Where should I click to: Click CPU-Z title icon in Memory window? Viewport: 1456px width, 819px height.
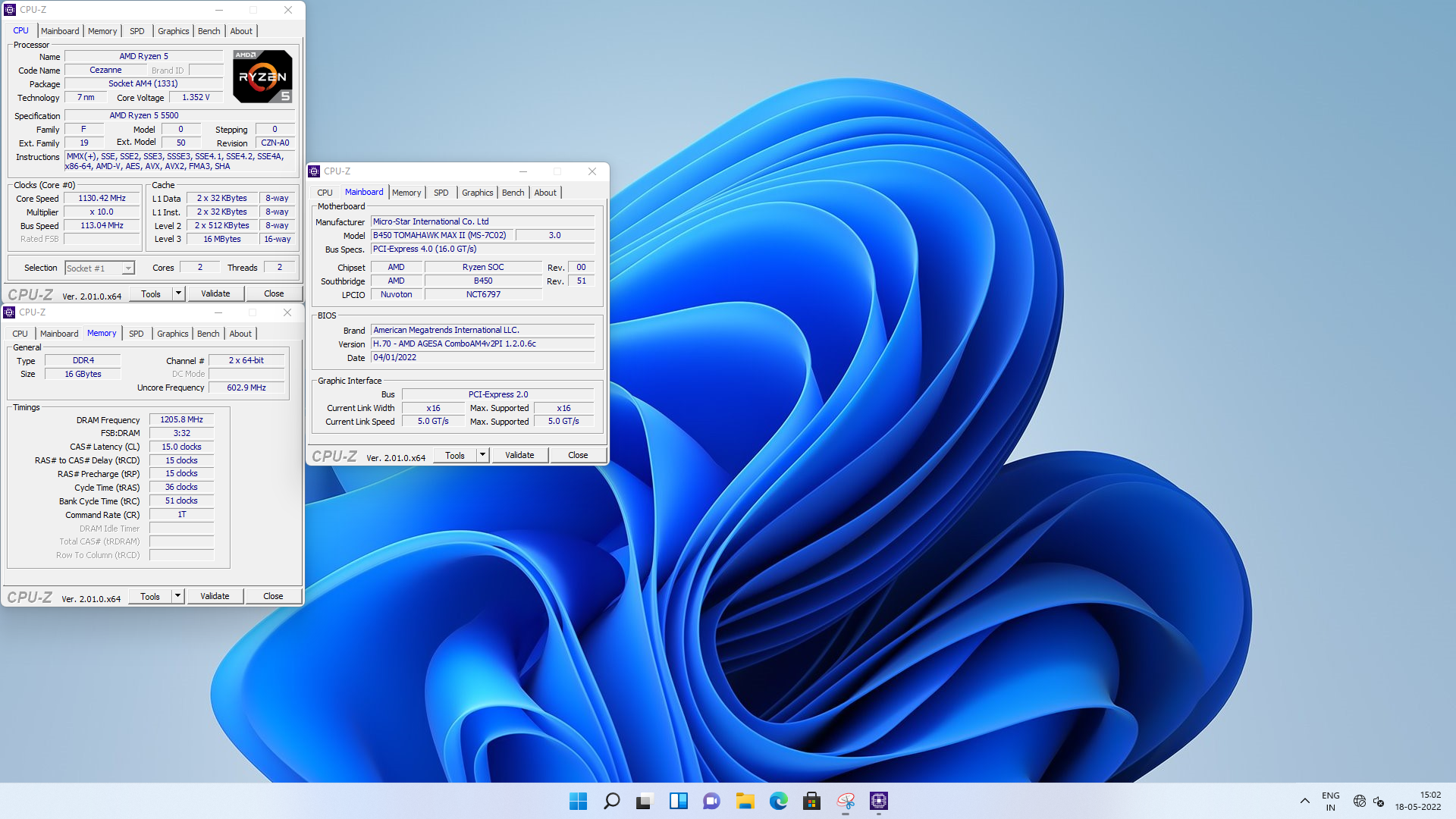[9, 312]
